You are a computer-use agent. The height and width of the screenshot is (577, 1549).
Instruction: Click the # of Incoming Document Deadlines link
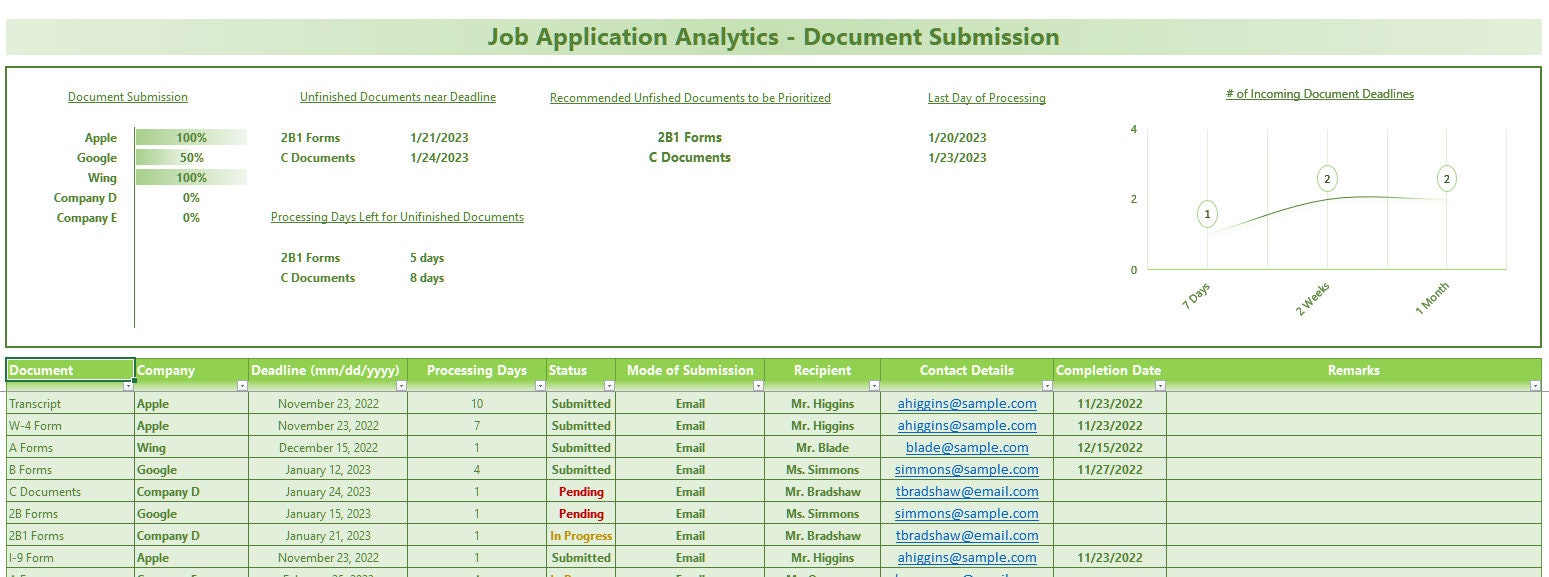point(1320,93)
